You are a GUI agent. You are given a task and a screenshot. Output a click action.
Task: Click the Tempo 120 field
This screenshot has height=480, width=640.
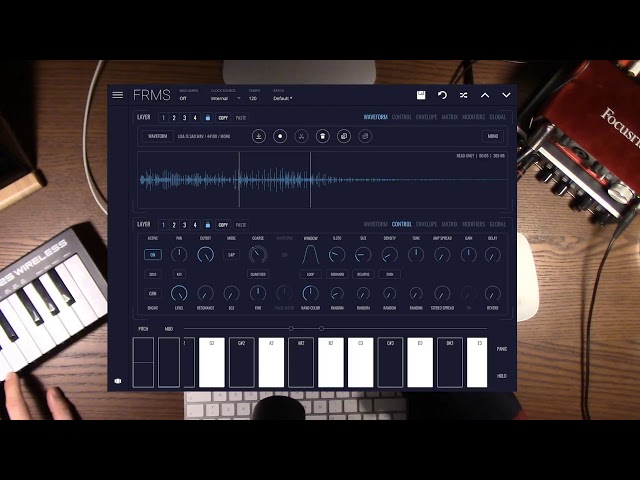(x=253, y=98)
